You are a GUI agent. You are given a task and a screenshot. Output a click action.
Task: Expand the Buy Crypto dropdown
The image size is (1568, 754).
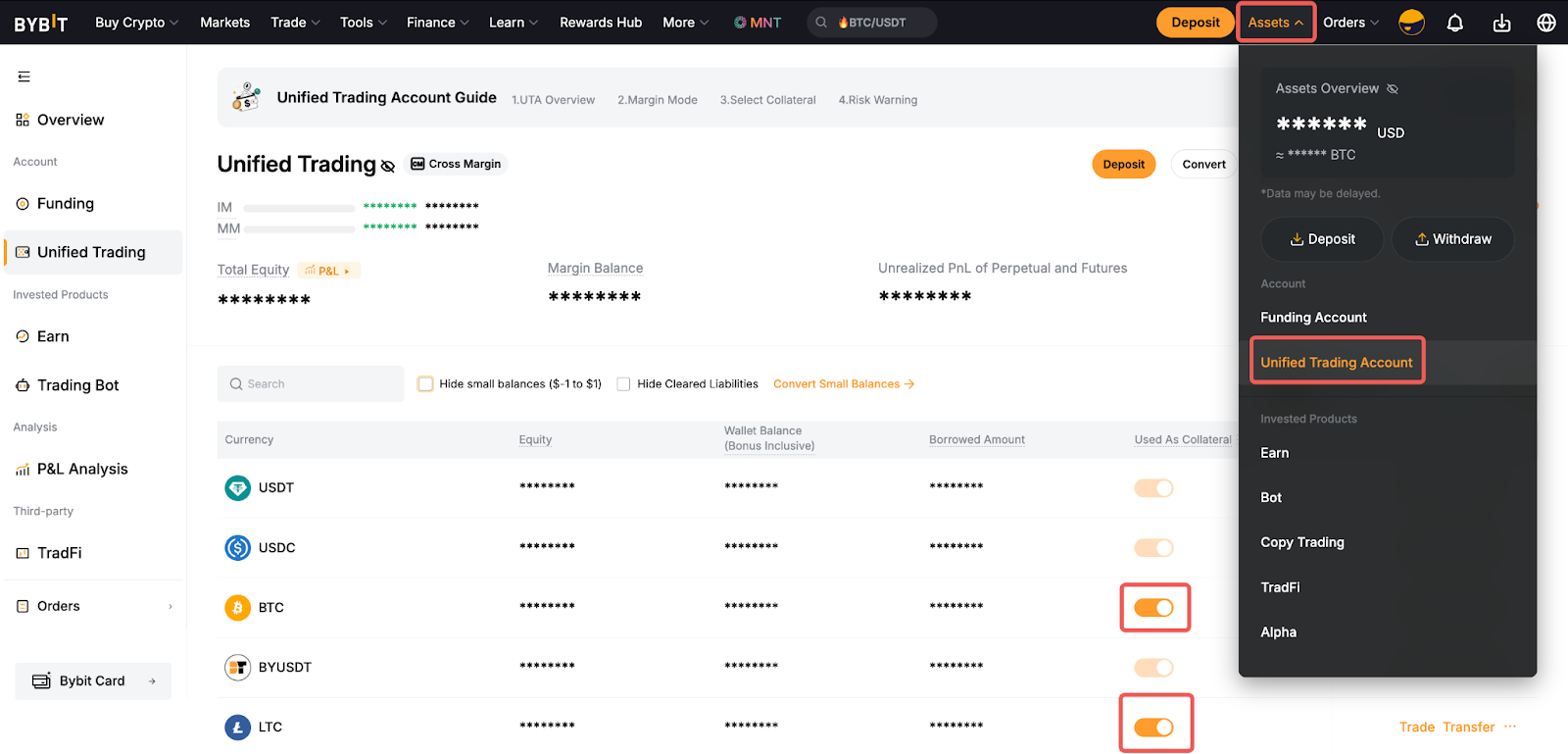(136, 23)
